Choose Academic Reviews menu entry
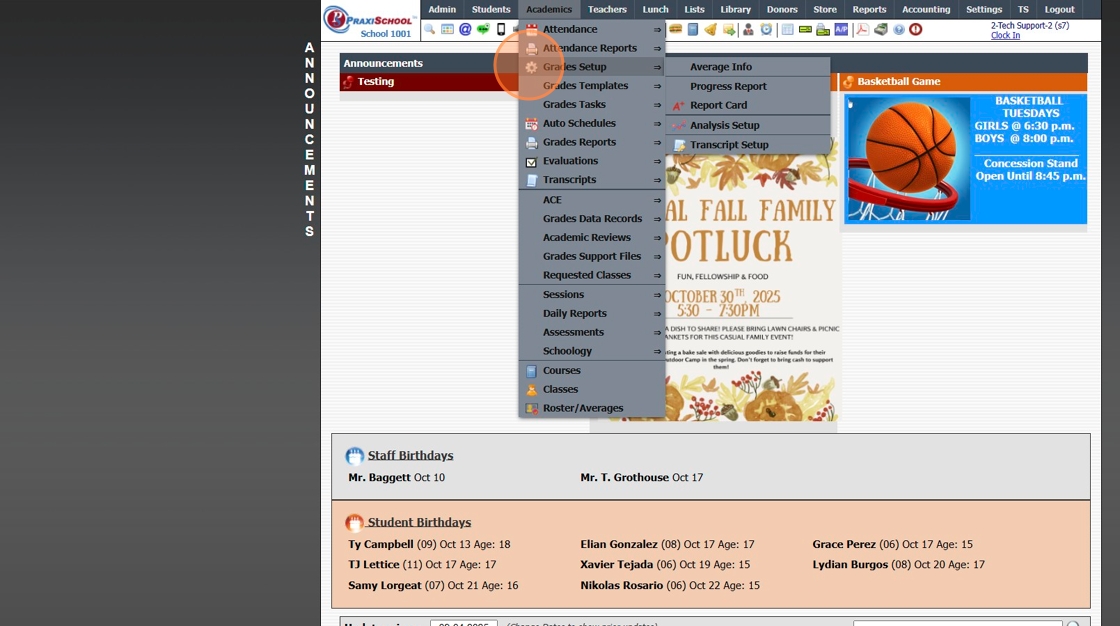Viewport: 1120px width, 626px height. coord(586,237)
